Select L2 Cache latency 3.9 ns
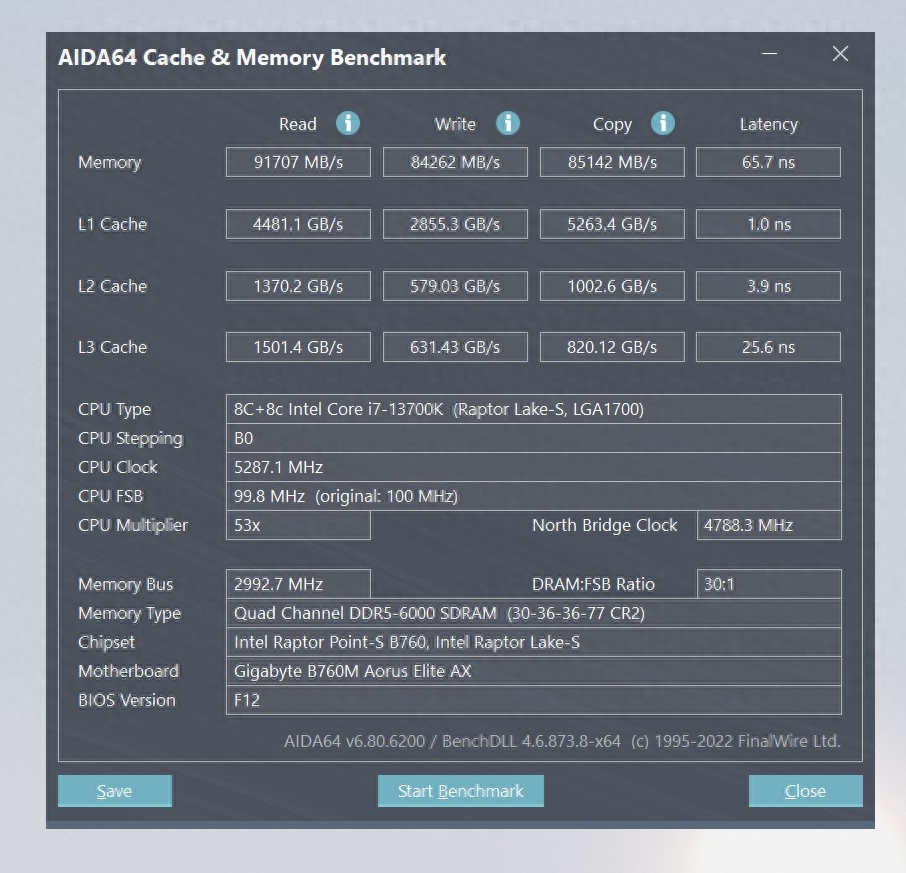 pyautogui.click(x=768, y=286)
